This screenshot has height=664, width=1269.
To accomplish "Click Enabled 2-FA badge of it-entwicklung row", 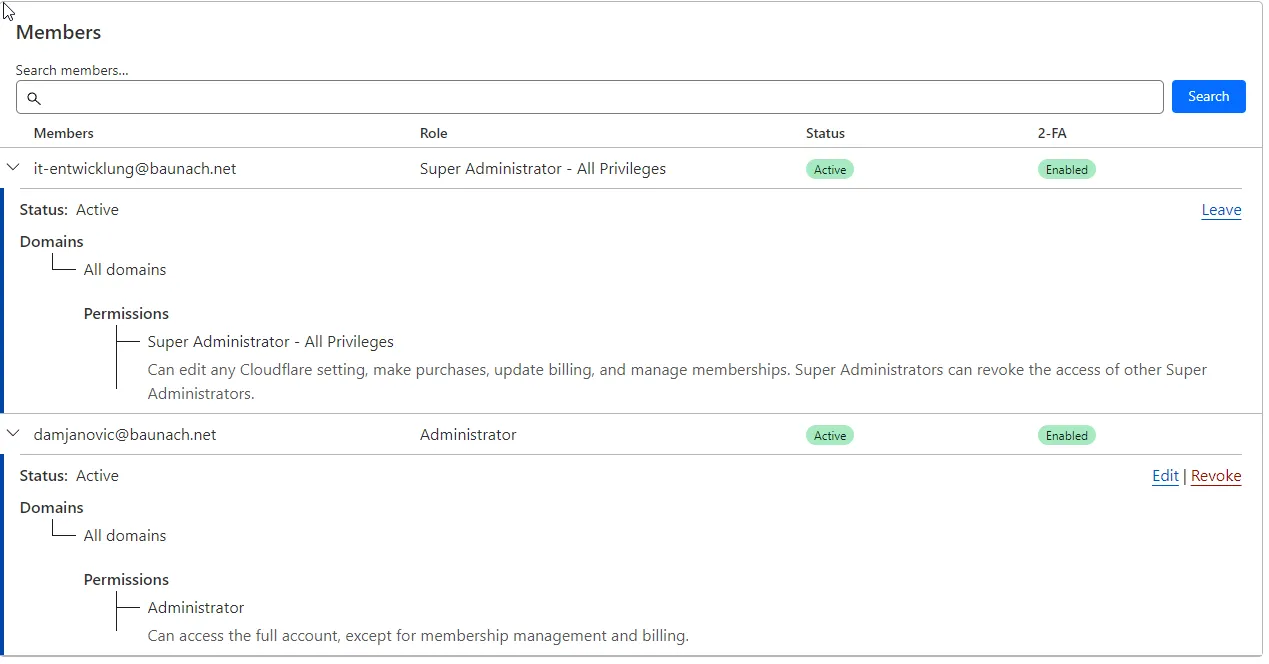I will click(1066, 170).
